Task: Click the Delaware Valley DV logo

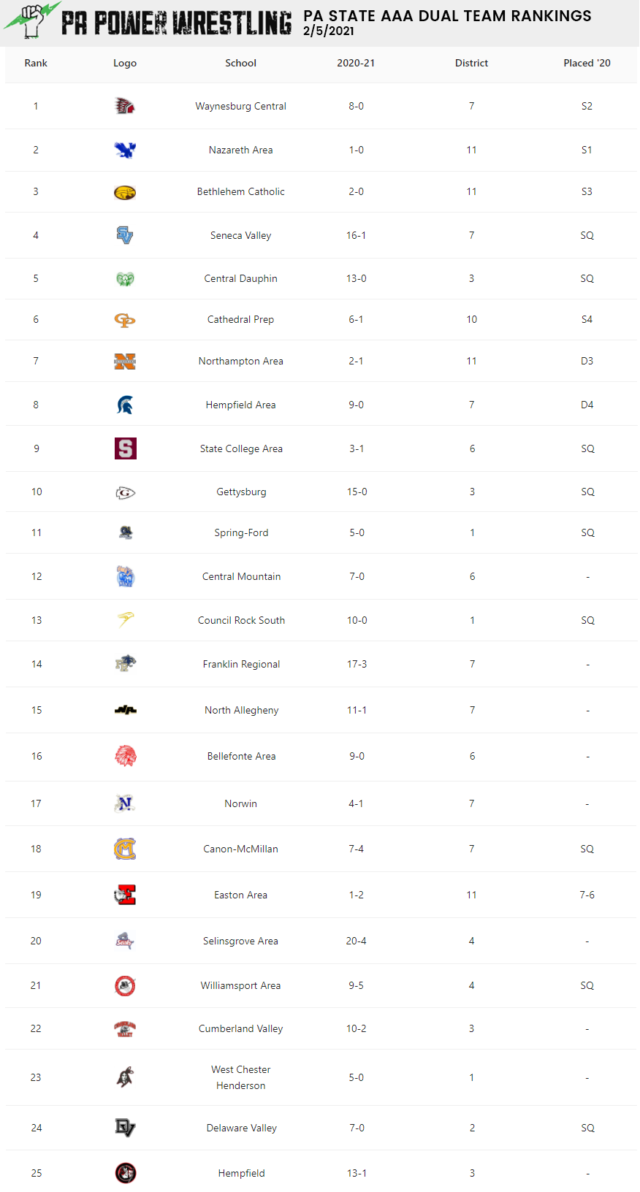Action: pos(125,1128)
